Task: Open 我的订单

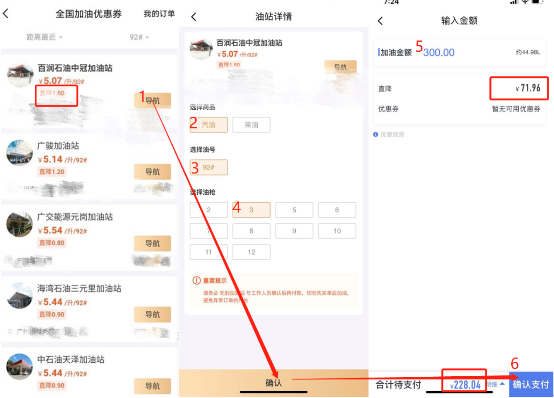Action: tap(159, 14)
